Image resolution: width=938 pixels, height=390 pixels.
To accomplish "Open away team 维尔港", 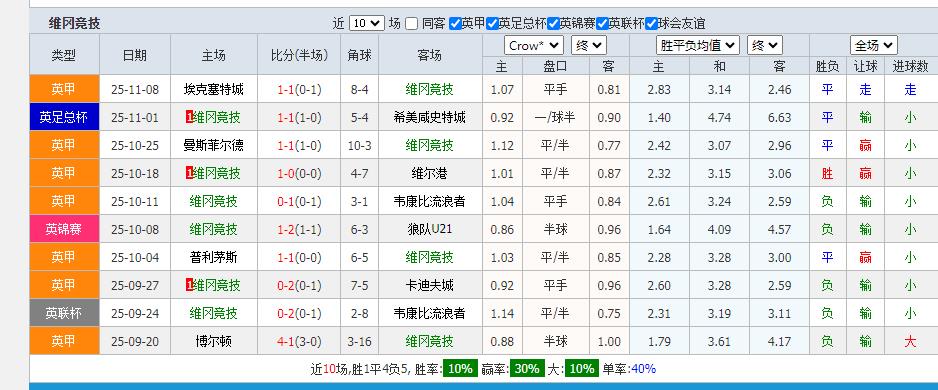I will (x=430, y=173).
